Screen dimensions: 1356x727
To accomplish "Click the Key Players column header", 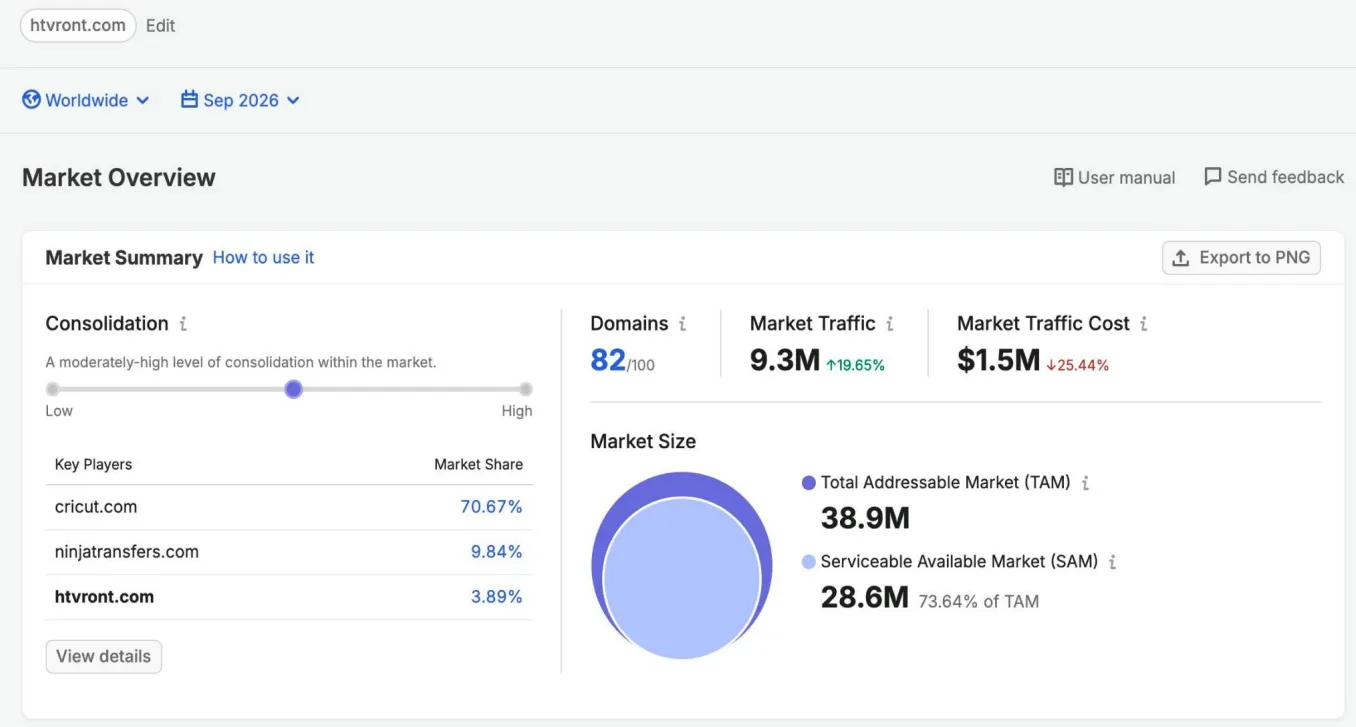I will coord(93,465).
